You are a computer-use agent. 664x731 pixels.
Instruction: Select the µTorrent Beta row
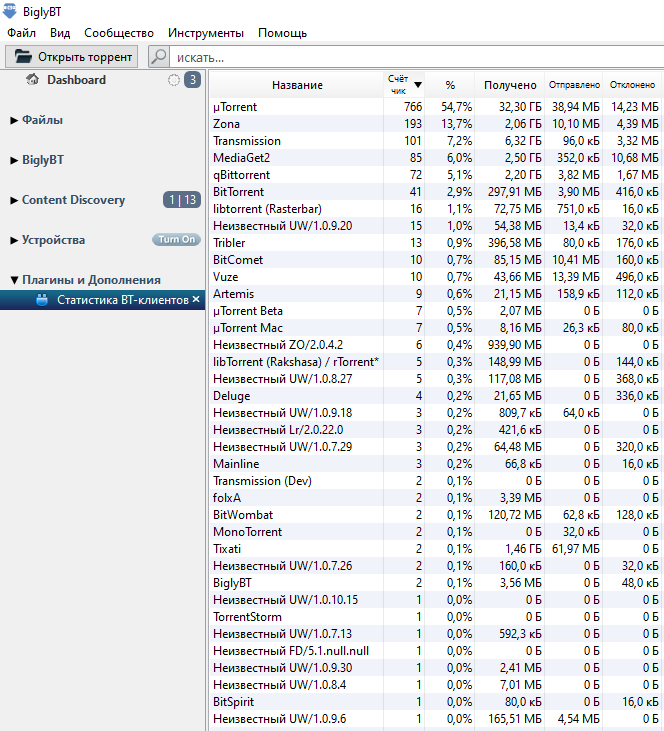pyautogui.click(x=436, y=311)
